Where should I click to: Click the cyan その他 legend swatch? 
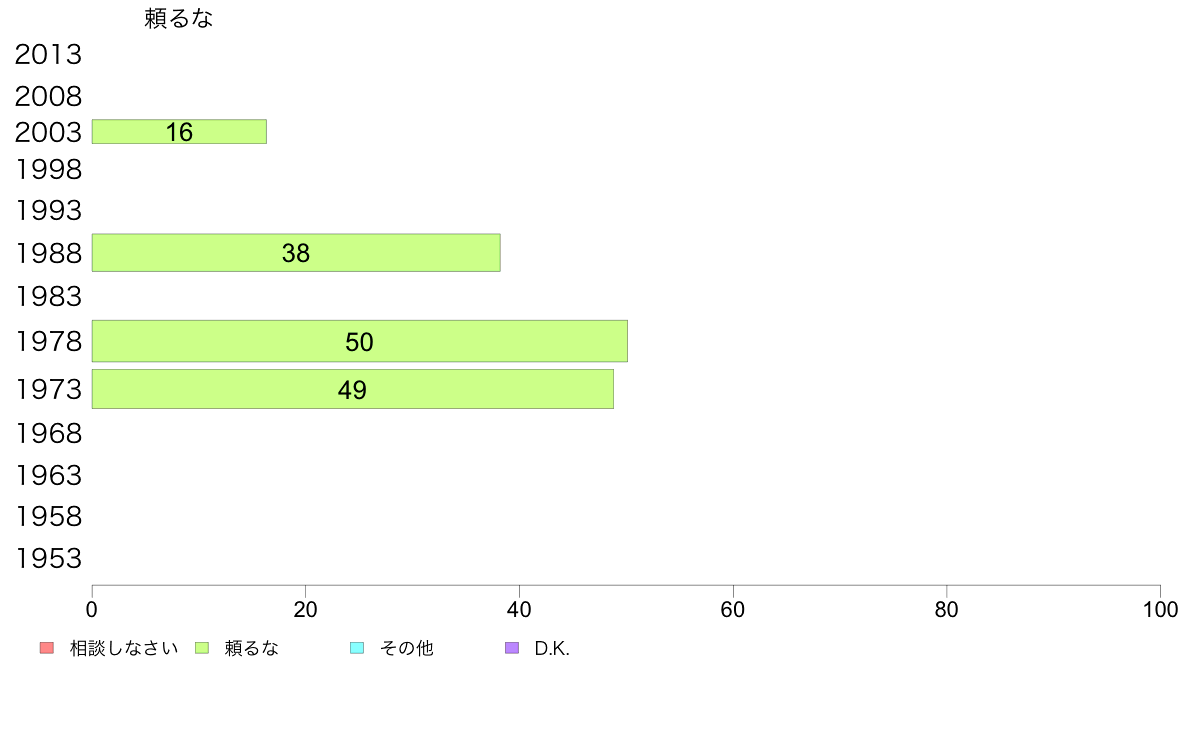[357, 648]
